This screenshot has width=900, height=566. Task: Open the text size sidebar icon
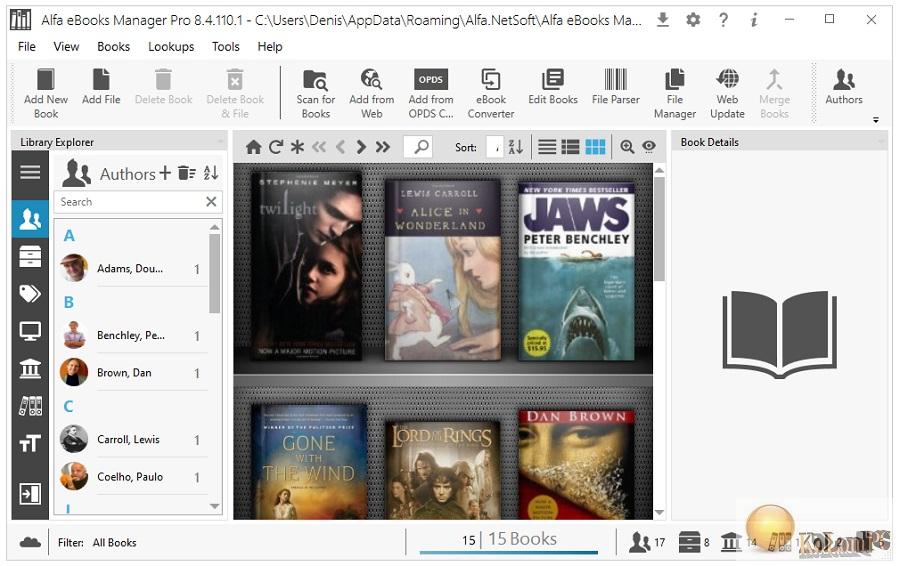[x=30, y=443]
